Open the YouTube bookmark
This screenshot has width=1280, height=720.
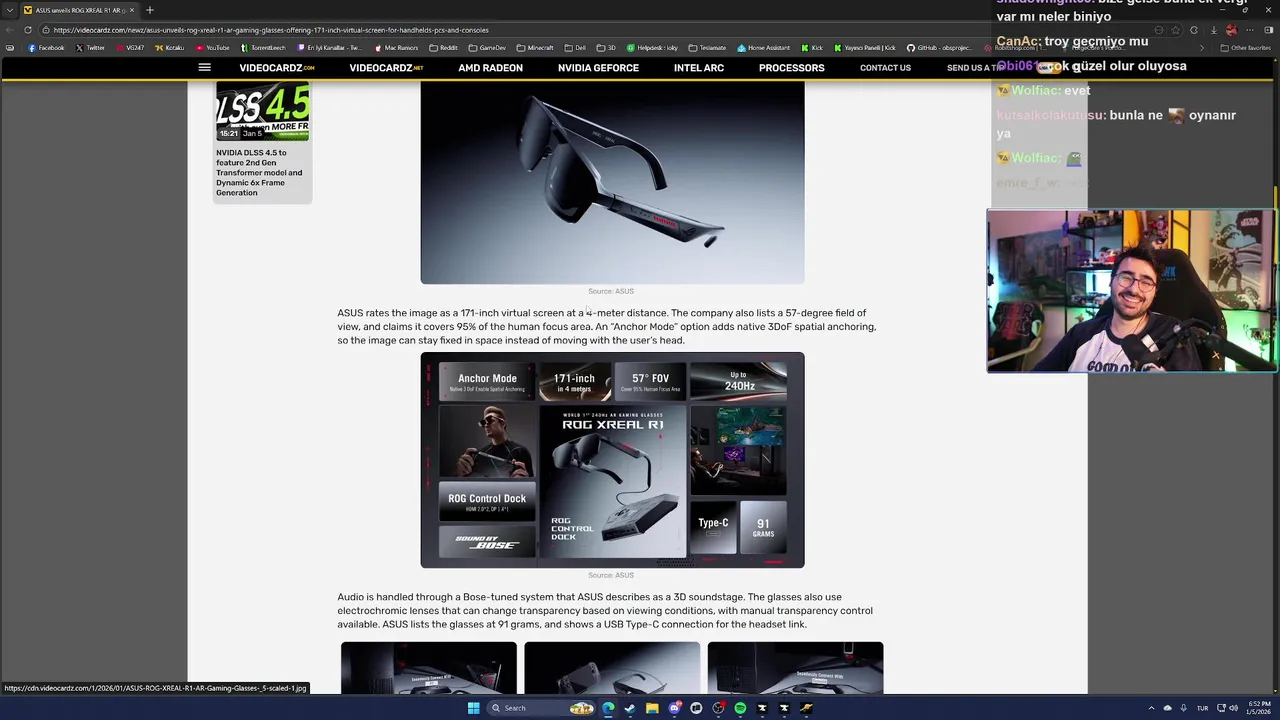[213, 48]
